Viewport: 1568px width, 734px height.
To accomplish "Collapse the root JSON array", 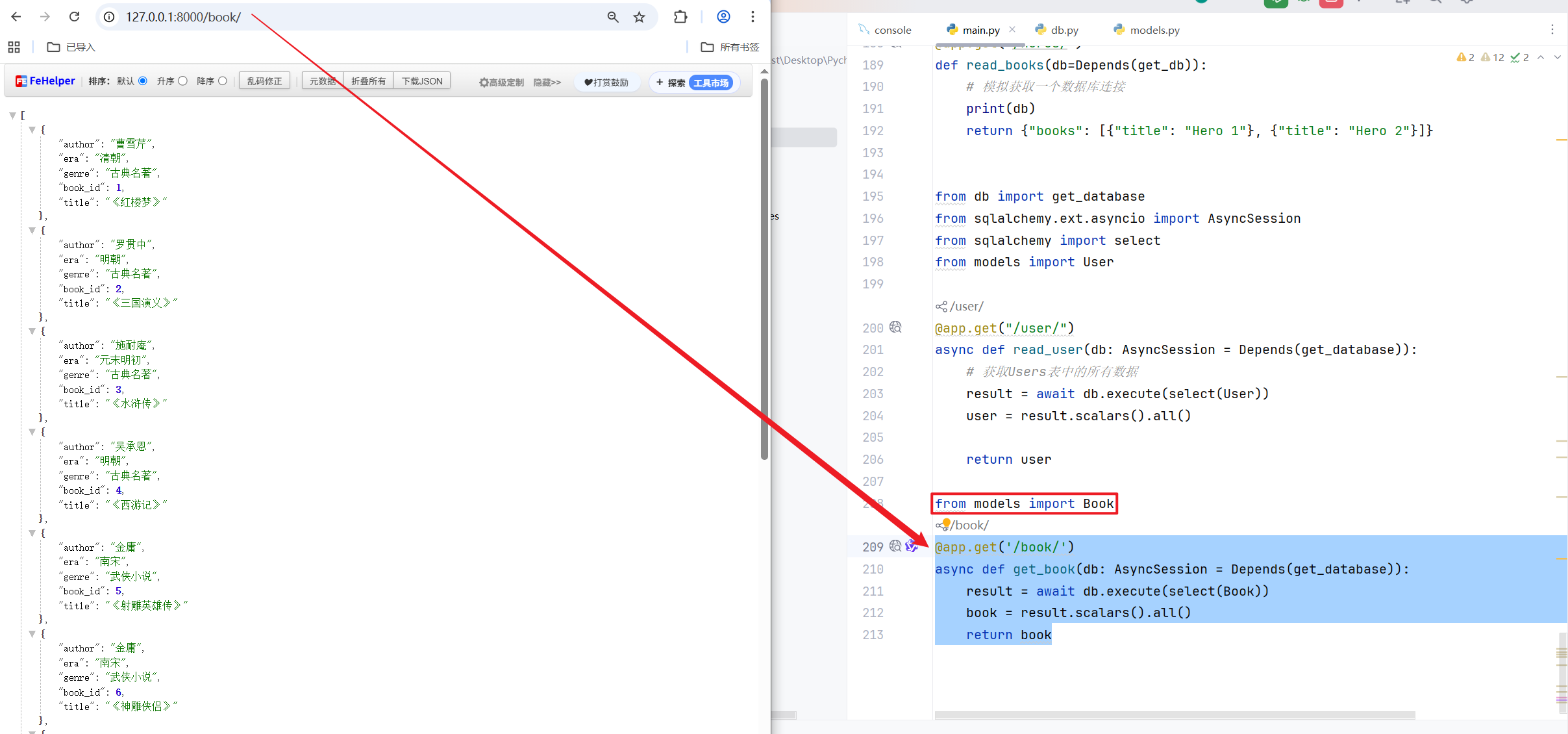I will [12, 116].
